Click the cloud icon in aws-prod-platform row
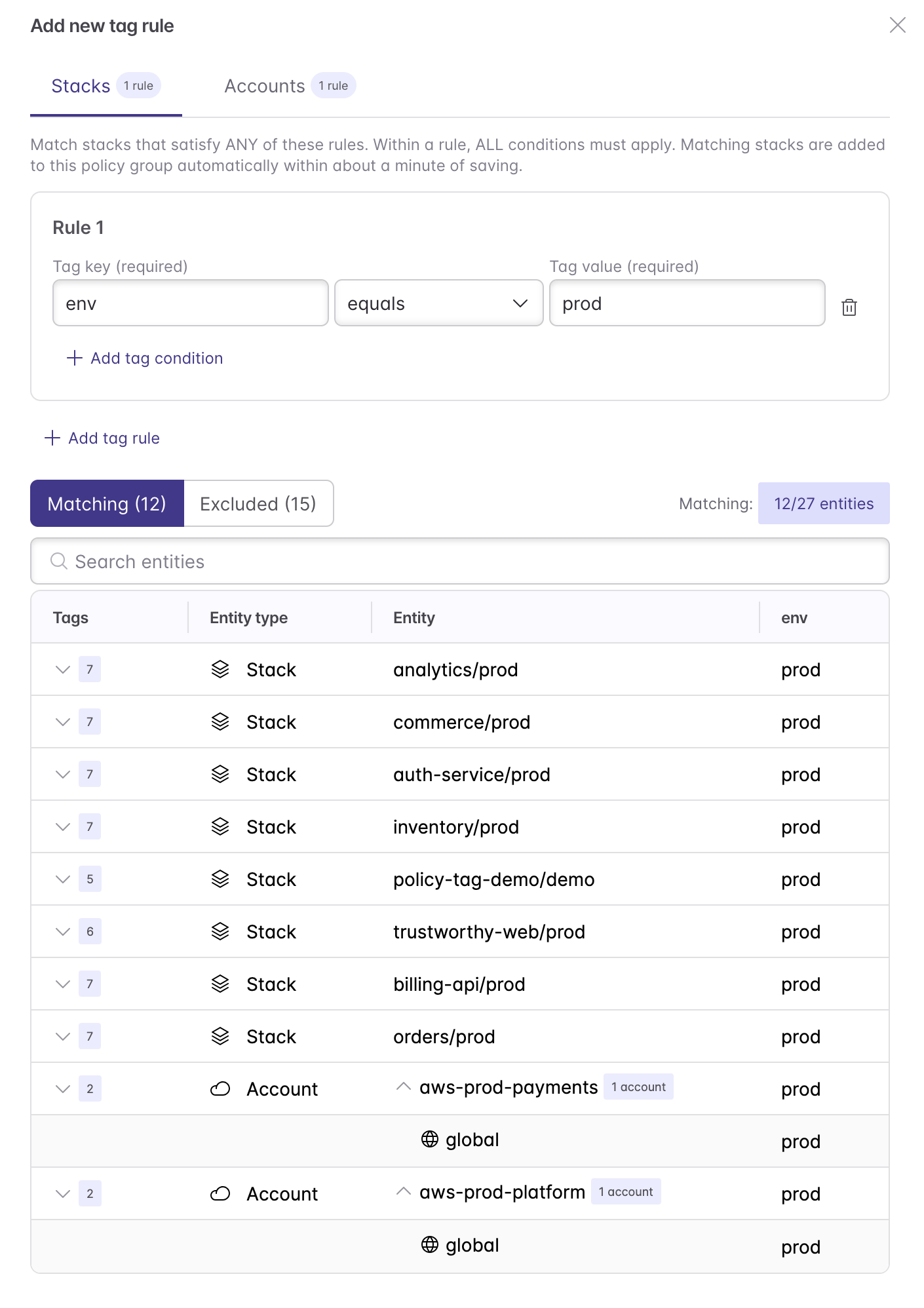The width and height of the screenshot is (924, 1308). click(220, 1193)
